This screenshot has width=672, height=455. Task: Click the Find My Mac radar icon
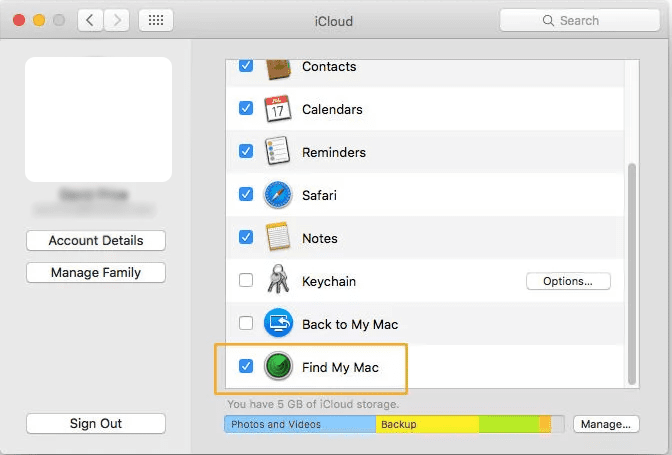[277, 367]
